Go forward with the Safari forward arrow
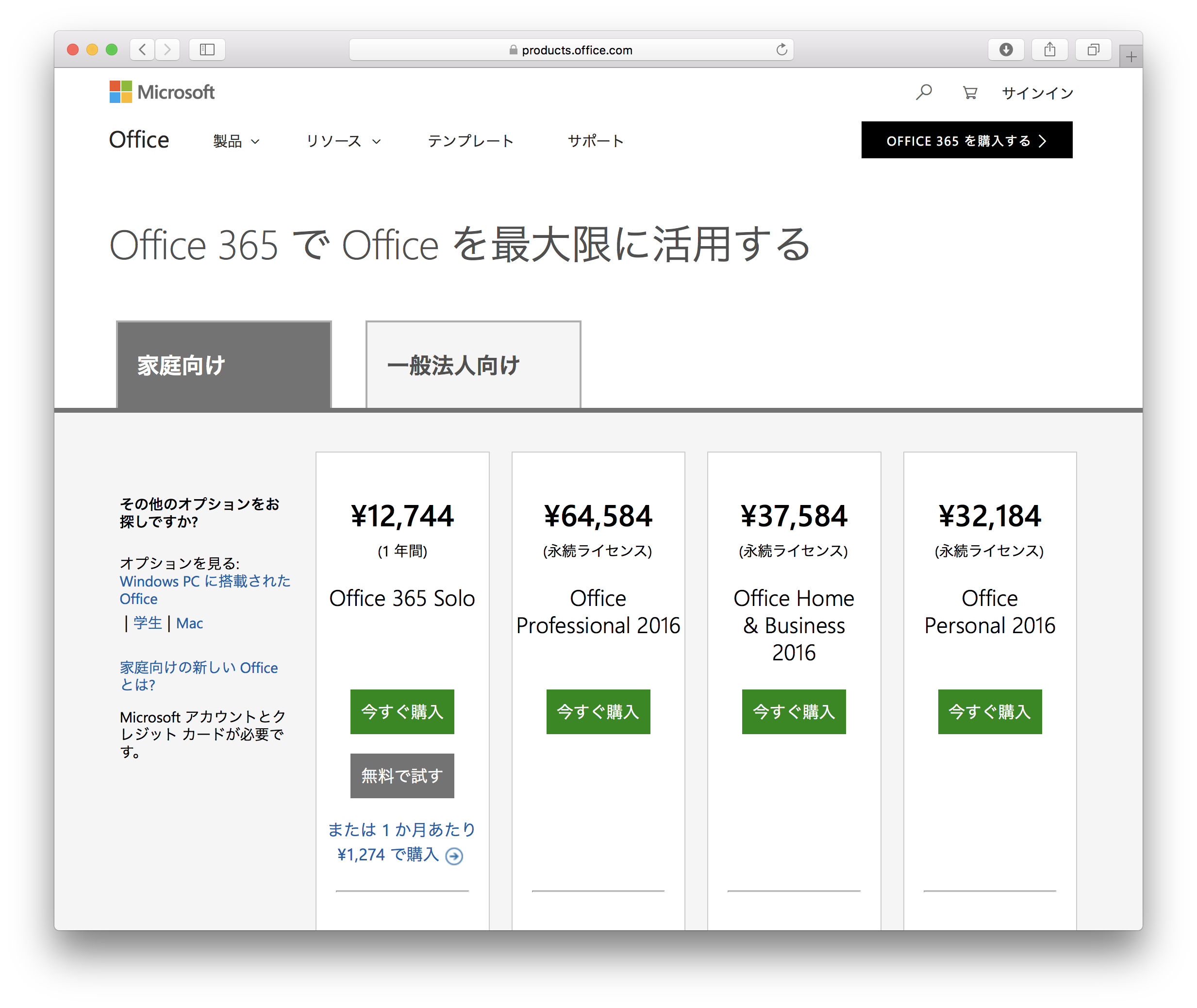1197x1008 pixels. pos(167,50)
